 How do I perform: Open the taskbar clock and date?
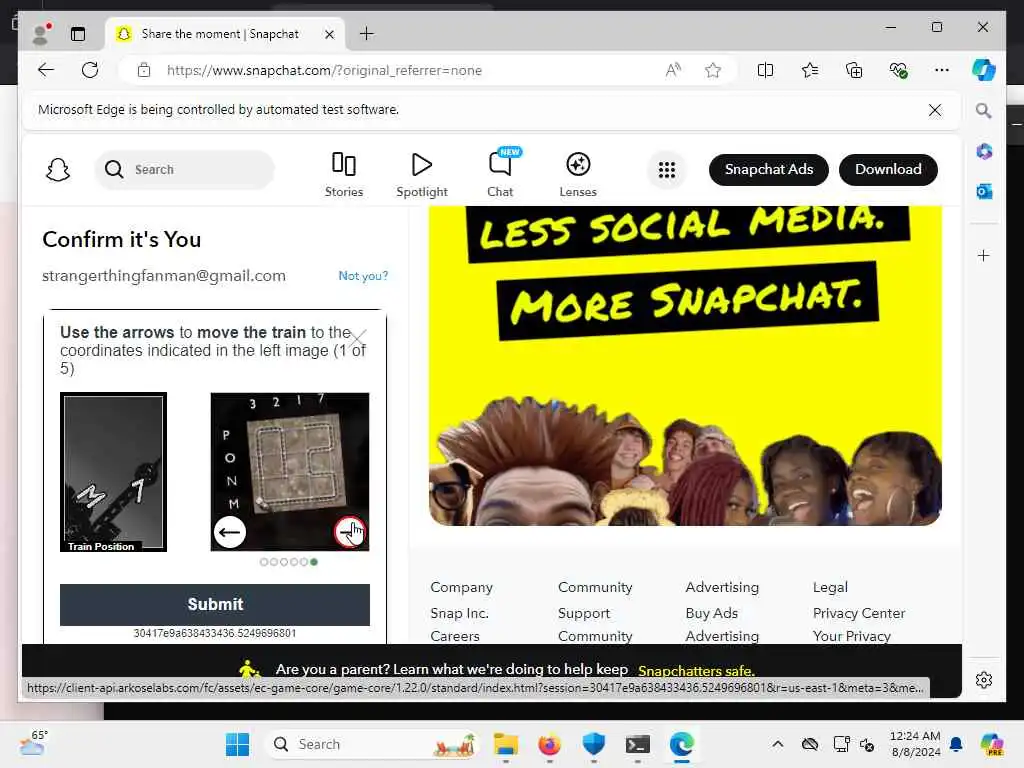[x=915, y=744]
